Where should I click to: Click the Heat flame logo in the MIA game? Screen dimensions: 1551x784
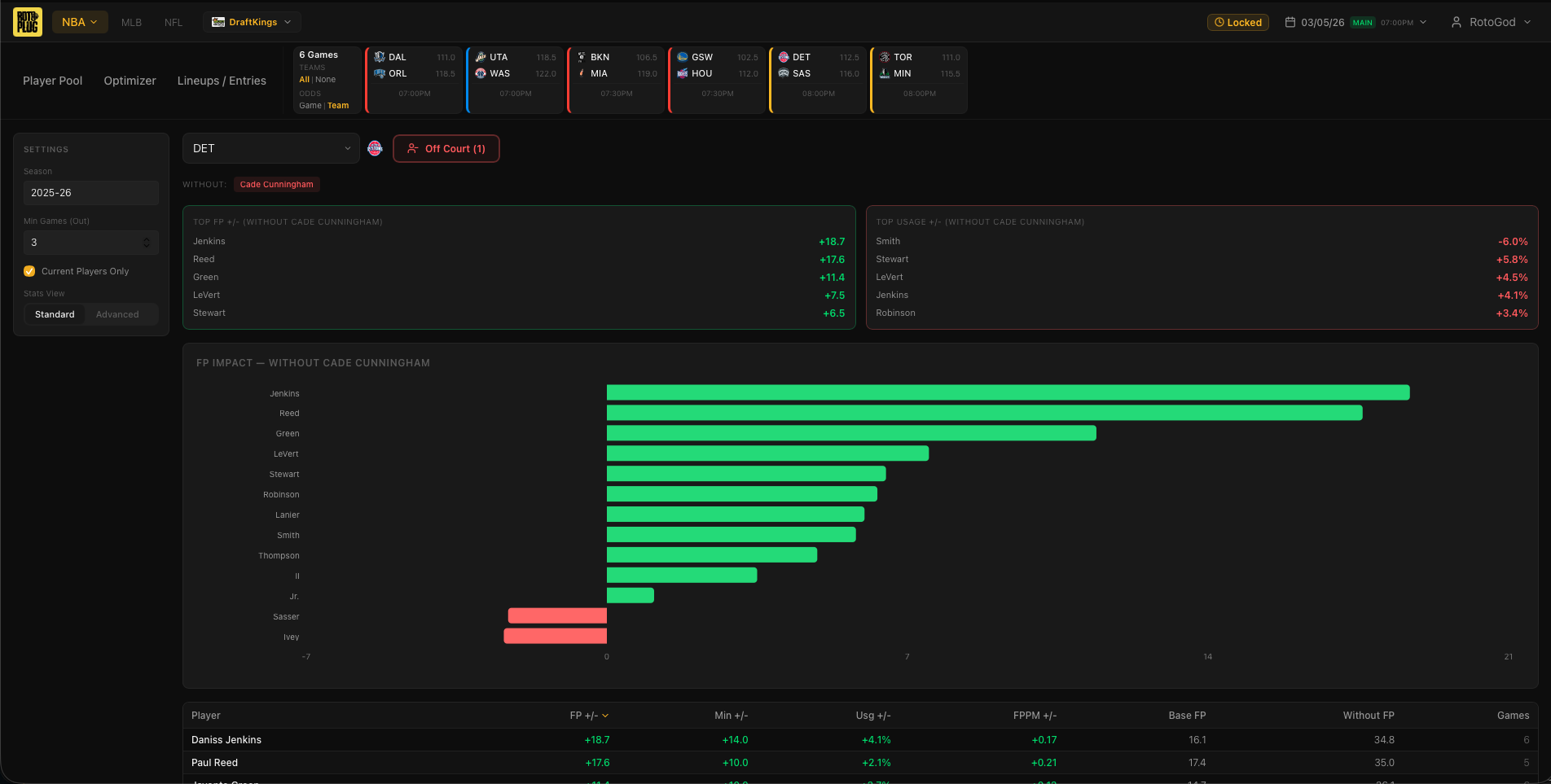[x=580, y=73]
